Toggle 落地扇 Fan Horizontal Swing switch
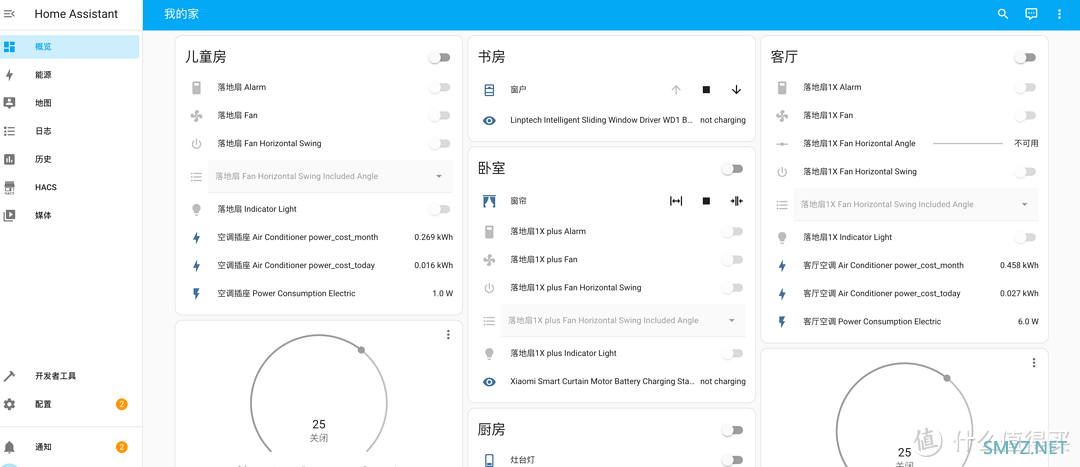Viewport: 1080px width, 467px height. pos(439,144)
